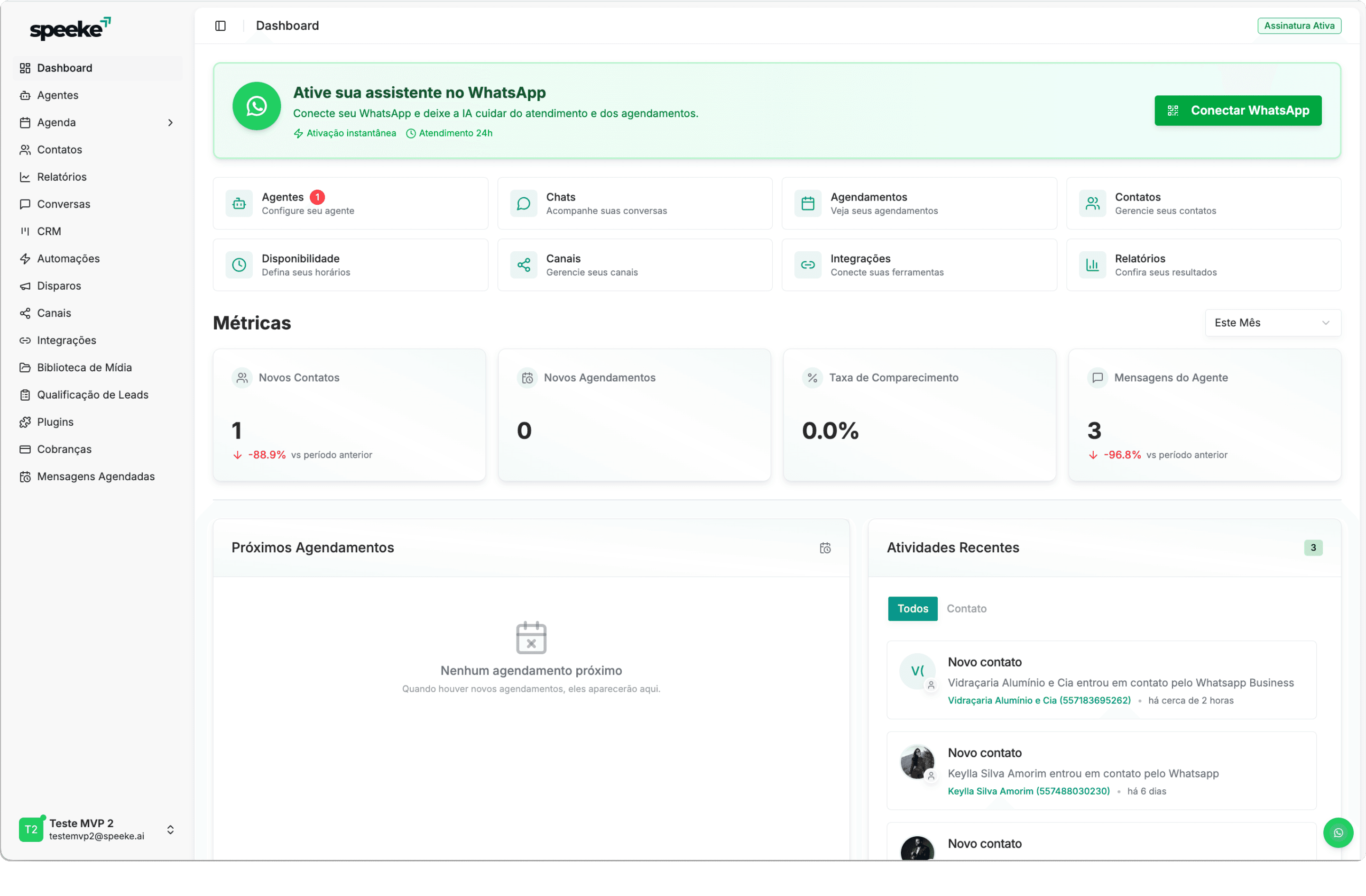Click the Dashboard page title in header
1366x896 pixels.
[287, 26]
